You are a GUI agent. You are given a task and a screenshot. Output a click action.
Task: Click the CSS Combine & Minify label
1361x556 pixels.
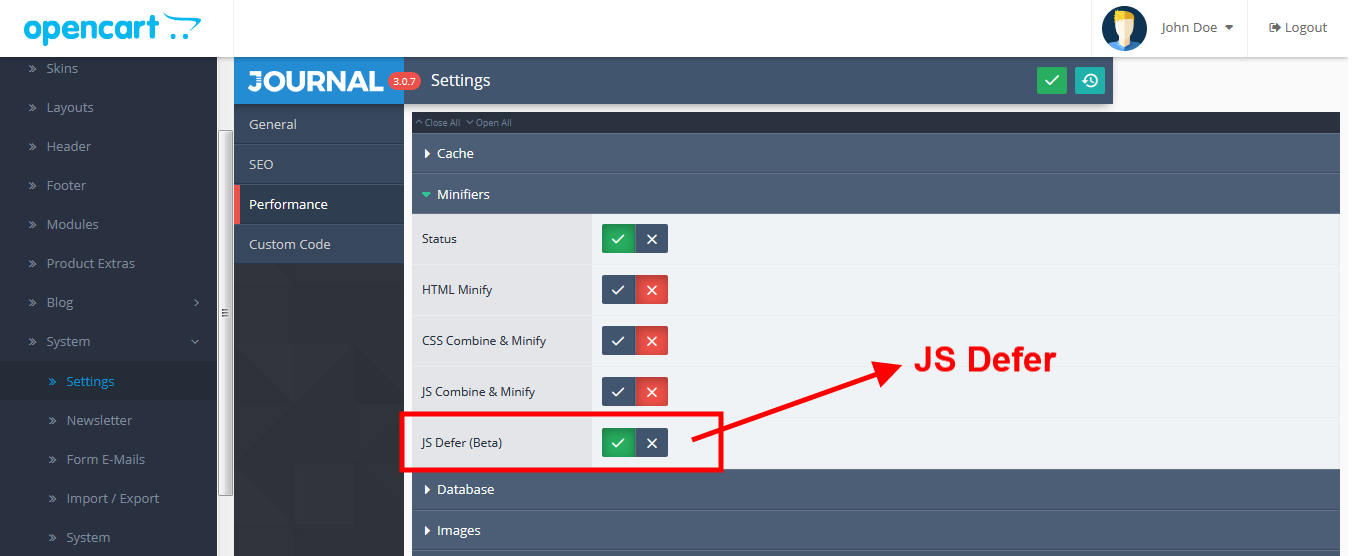[x=484, y=341]
